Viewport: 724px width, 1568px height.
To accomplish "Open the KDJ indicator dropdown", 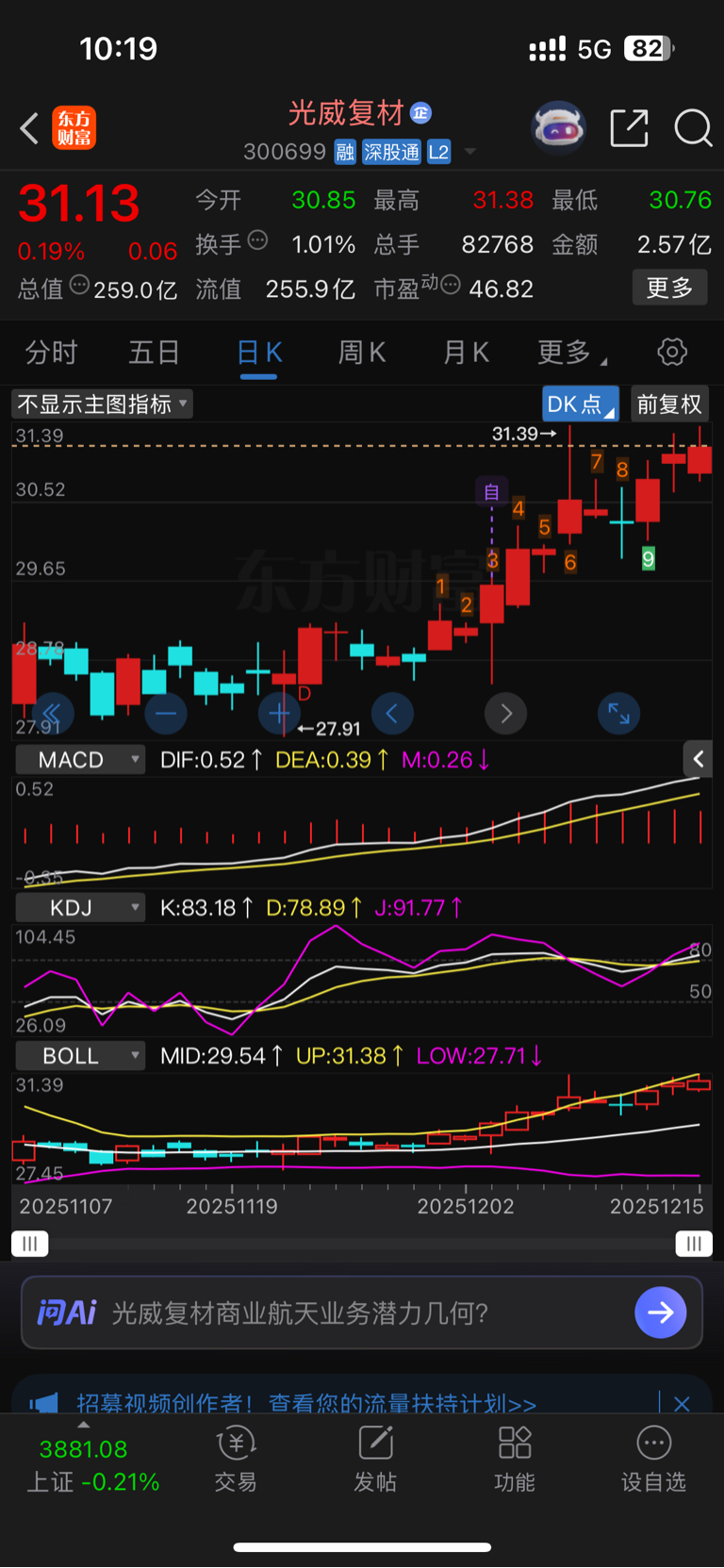I will 80,908.
